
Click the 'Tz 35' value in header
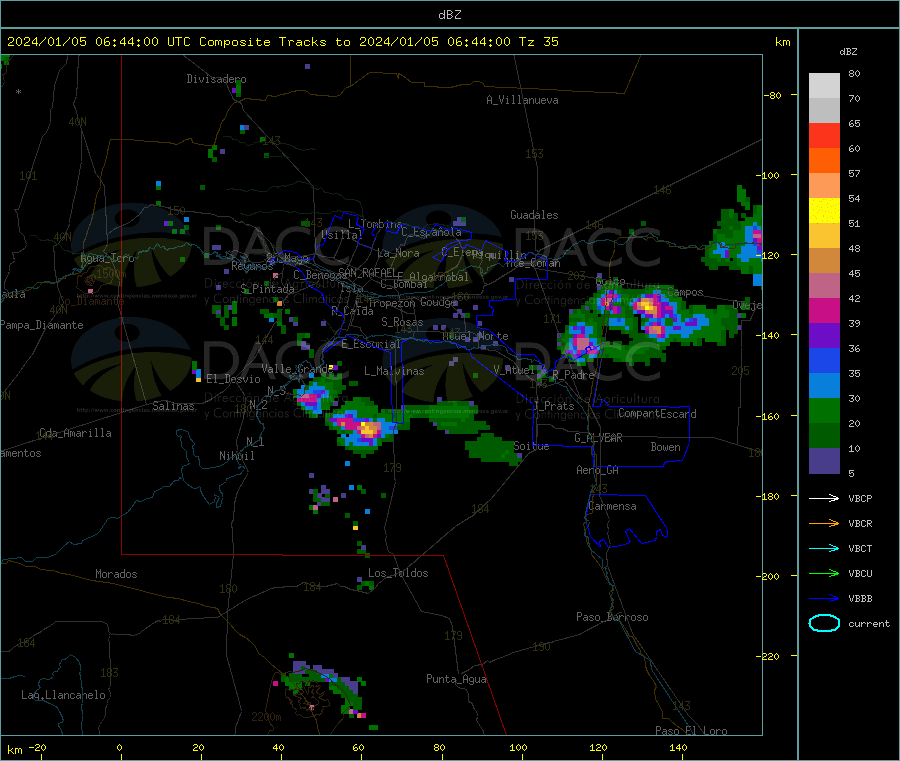click(538, 42)
